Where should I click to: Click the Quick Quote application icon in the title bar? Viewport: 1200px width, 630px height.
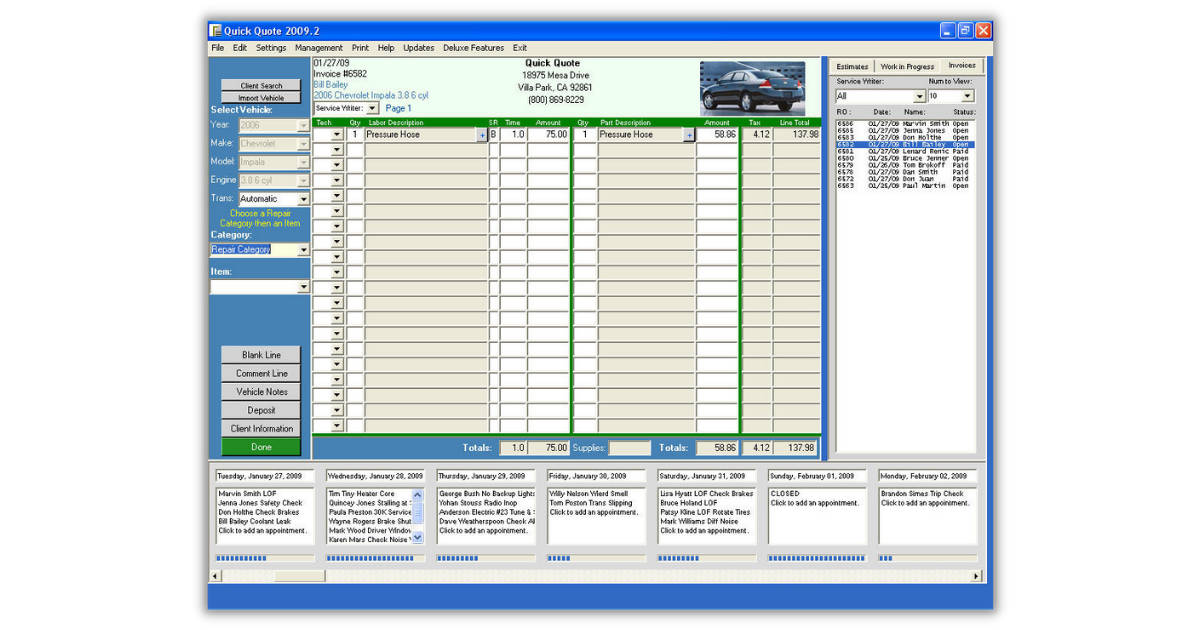214,30
